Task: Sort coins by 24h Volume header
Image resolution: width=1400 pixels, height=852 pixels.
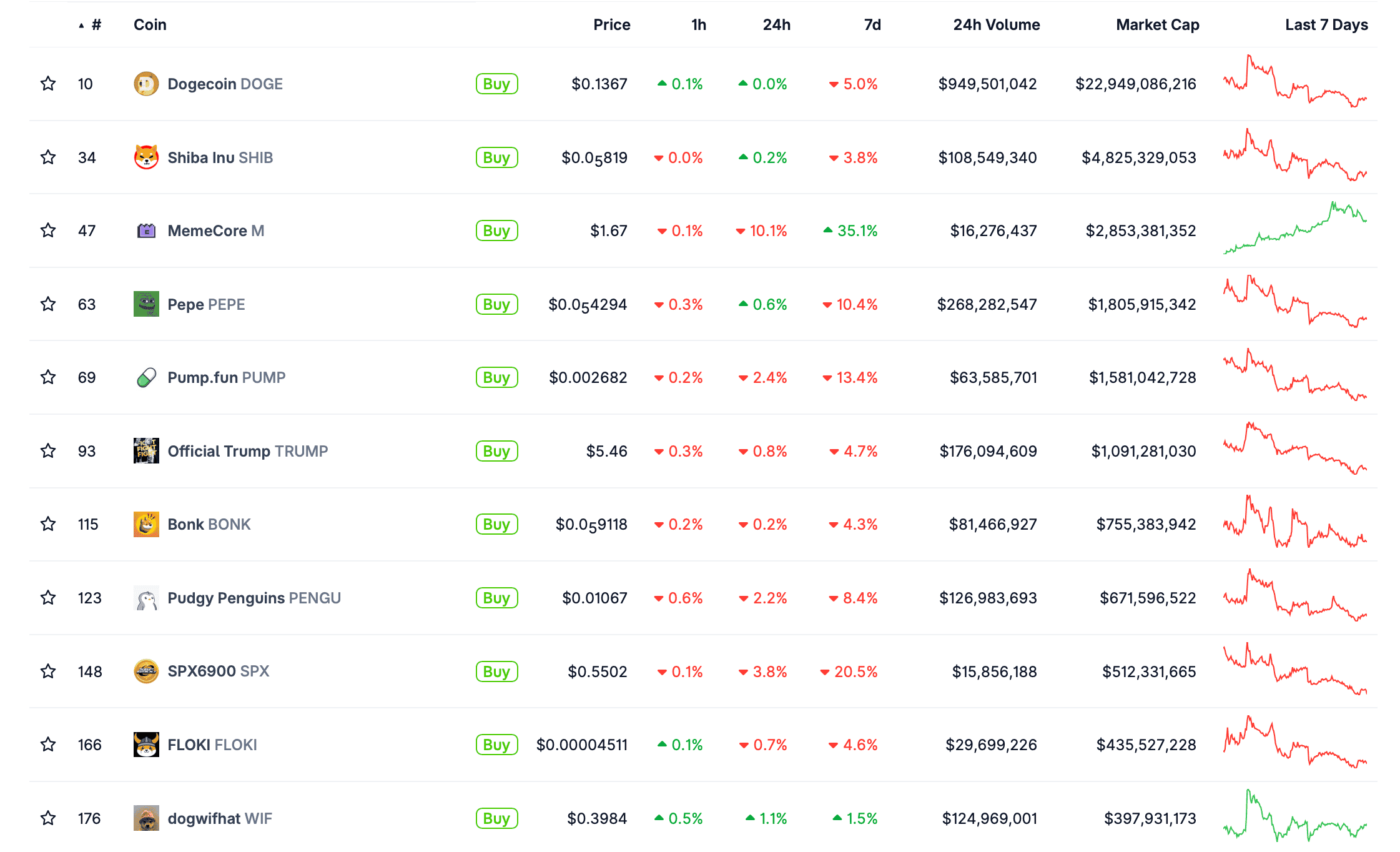Action: (x=996, y=25)
